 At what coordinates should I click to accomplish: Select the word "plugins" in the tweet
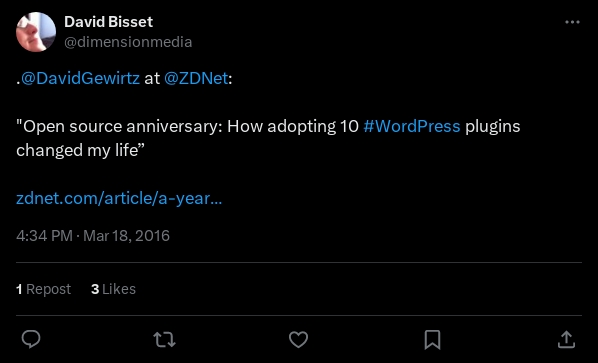[493, 127]
